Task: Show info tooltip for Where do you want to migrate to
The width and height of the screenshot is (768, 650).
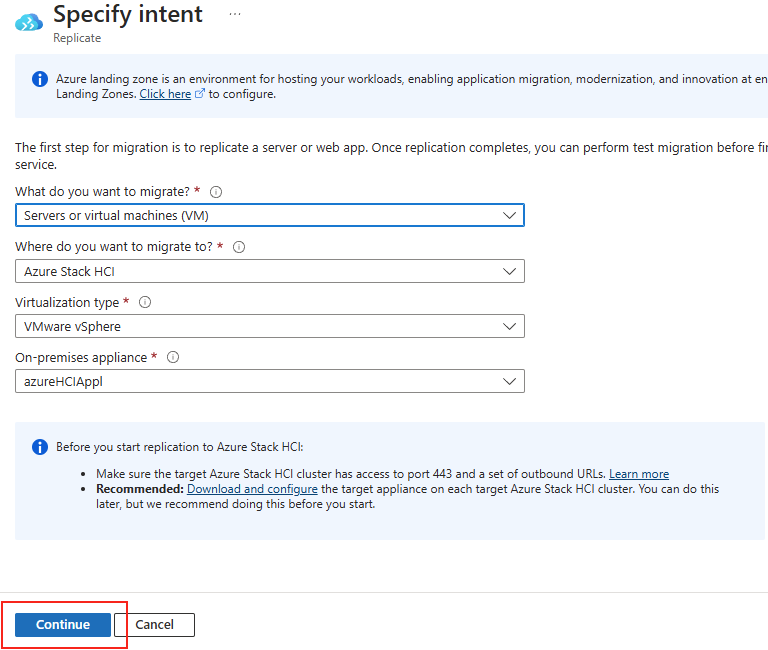Action: pyautogui.click(x=239, y=247)
